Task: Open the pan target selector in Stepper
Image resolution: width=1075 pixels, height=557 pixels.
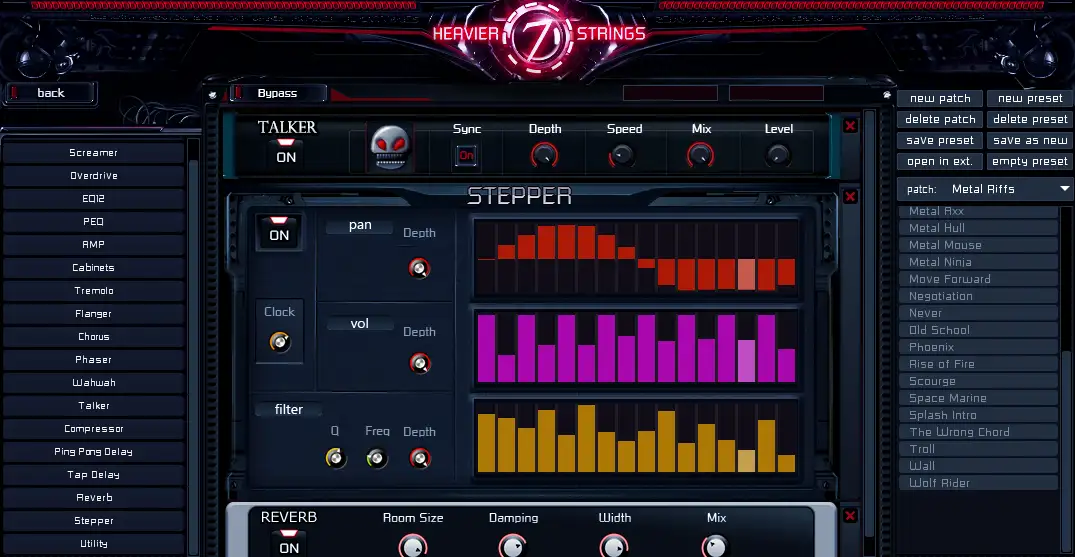Action: click(360, 226)
